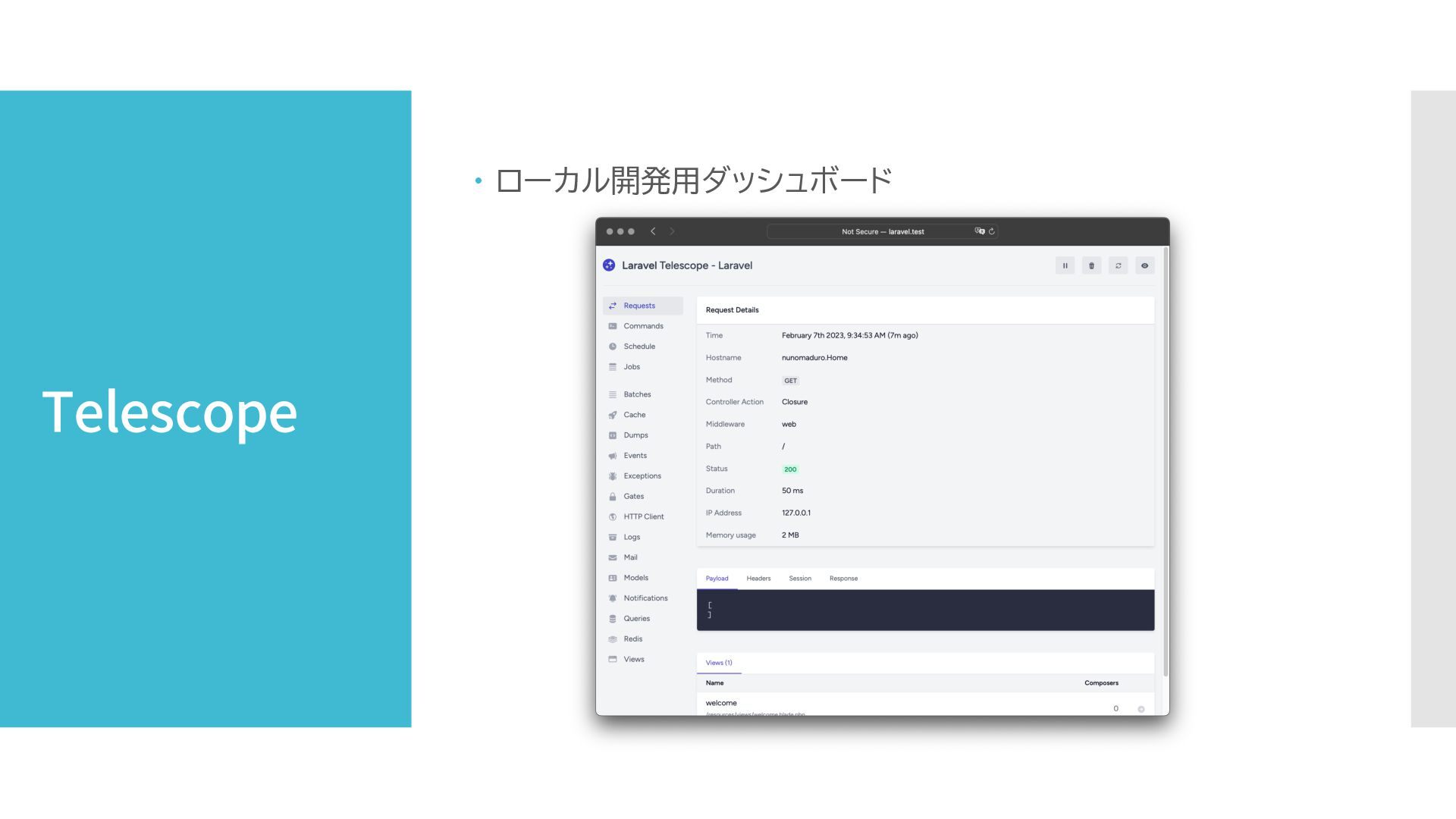Click the laravel.test address bar
The width and height of the screenshot is (1456, 819).
click(x=882, y=231)
